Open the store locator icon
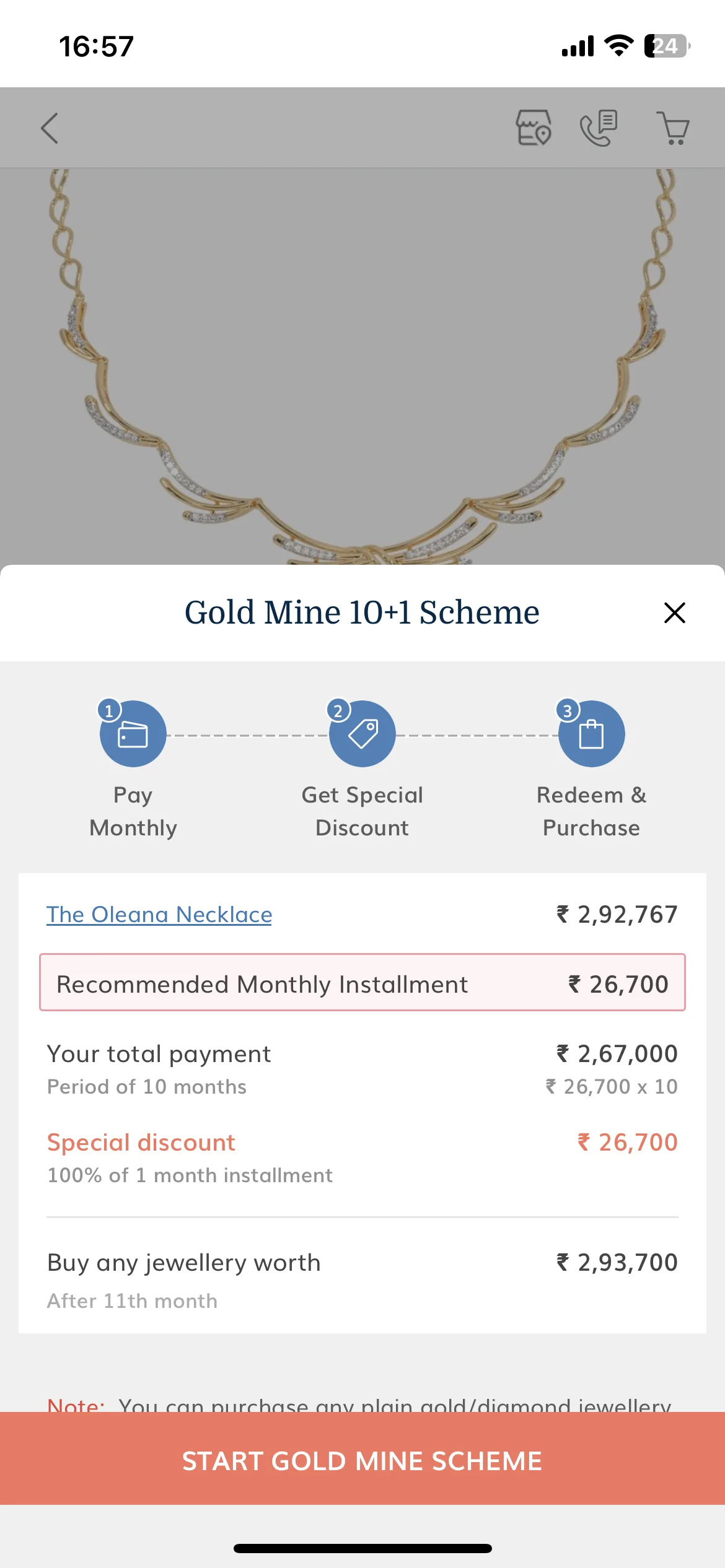725x1568 pixels. click(x=534, y=128)
